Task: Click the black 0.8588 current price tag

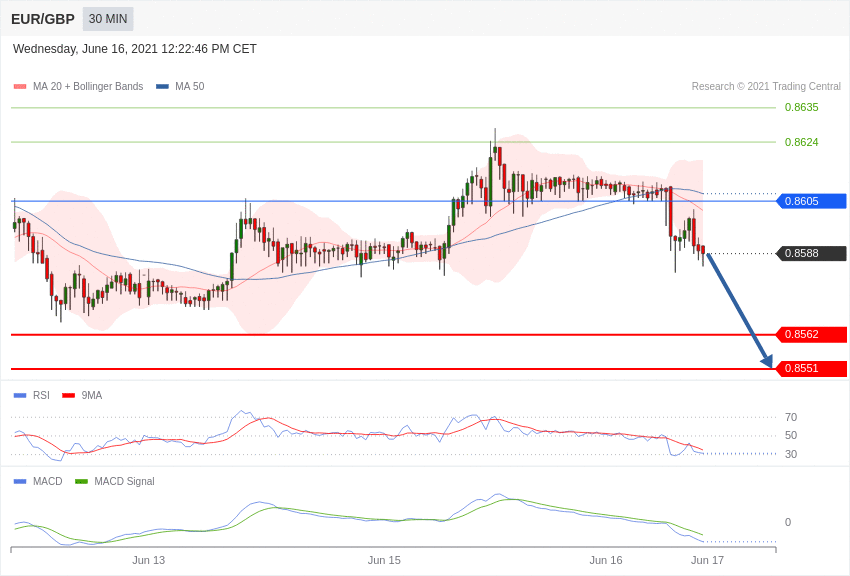Action: click(x=812, y=253)
